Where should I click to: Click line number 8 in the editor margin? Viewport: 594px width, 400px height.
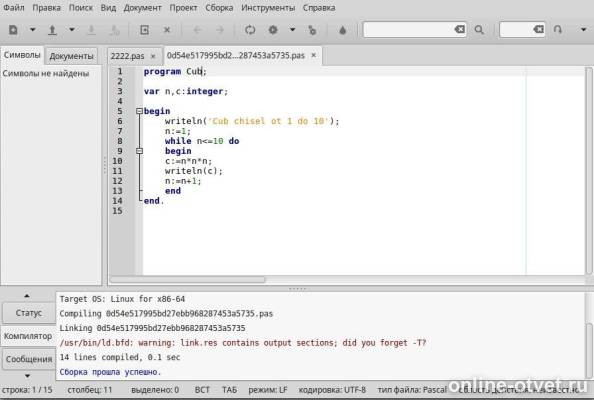120,141
